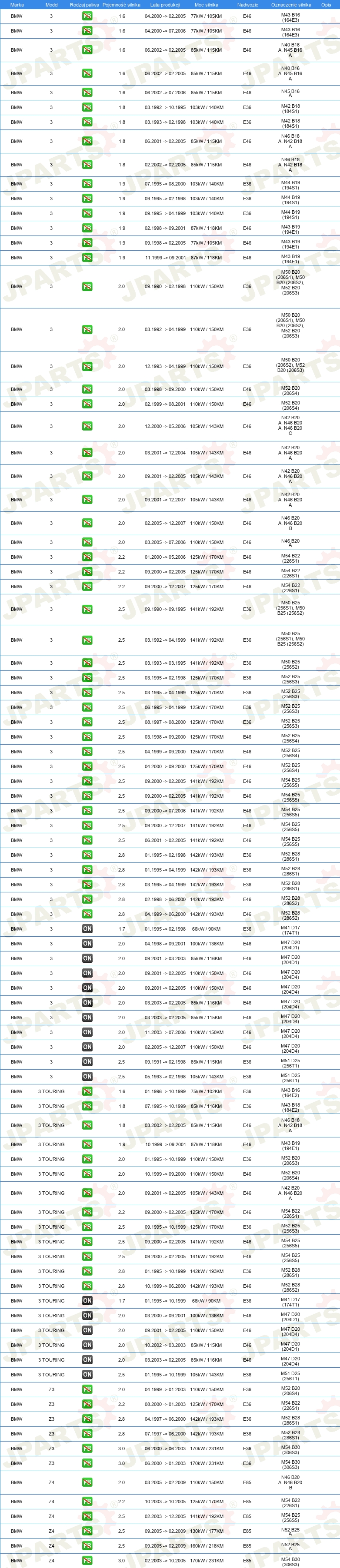Click the diesel ON icon in the 3 TOURING 2.5 M51 D25 row
This screenshot has height=1568, width=340.
87,1374
